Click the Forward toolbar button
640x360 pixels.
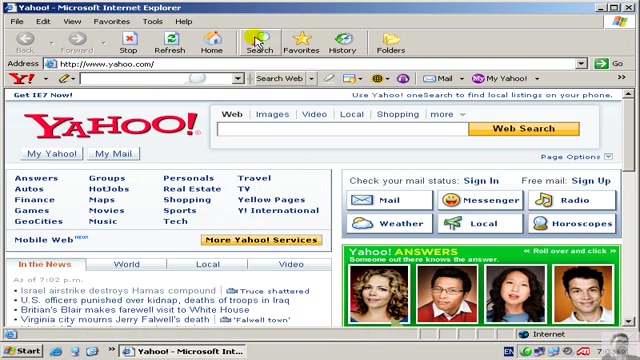pyautogui.click(x=77, y=43)
